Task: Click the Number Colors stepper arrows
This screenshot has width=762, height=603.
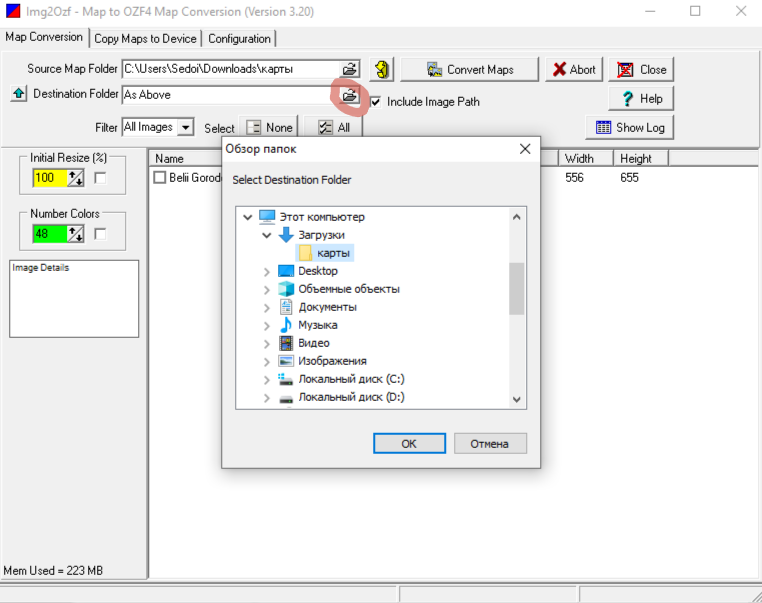Action: [x=75, y=234]
